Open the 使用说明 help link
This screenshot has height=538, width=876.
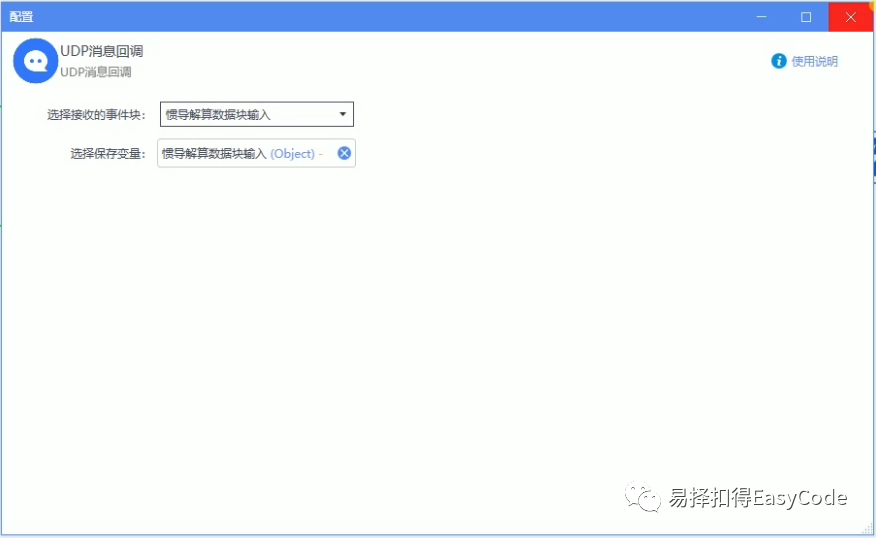click(815, 61)
